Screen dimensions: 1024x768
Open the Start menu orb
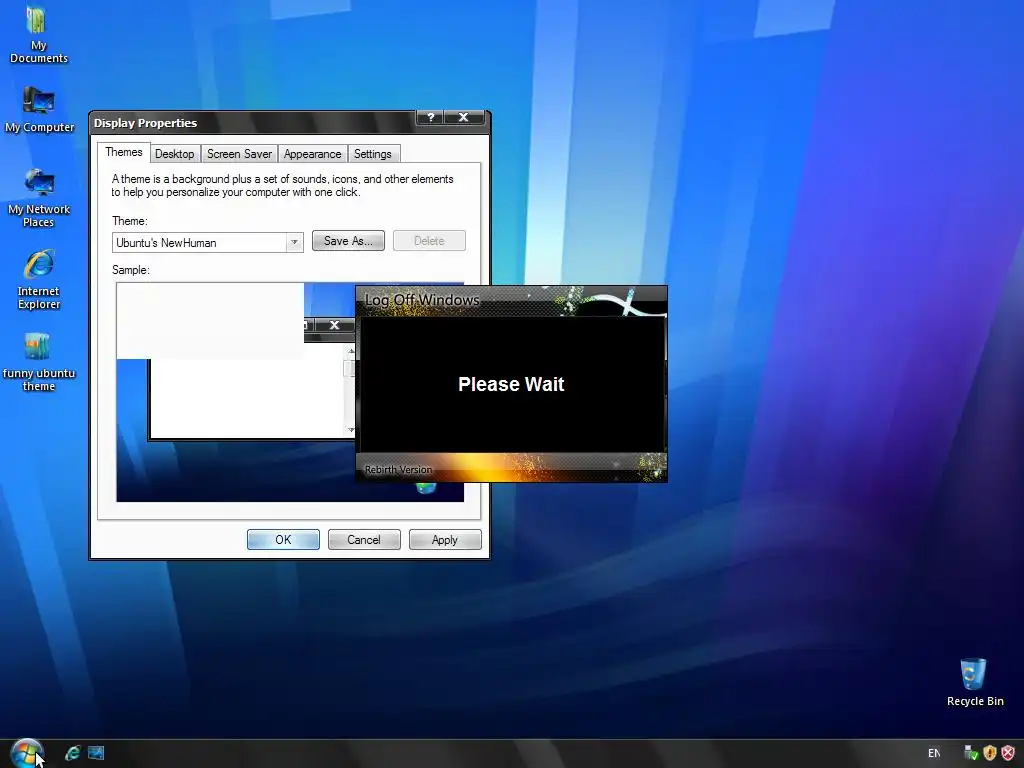27,753
